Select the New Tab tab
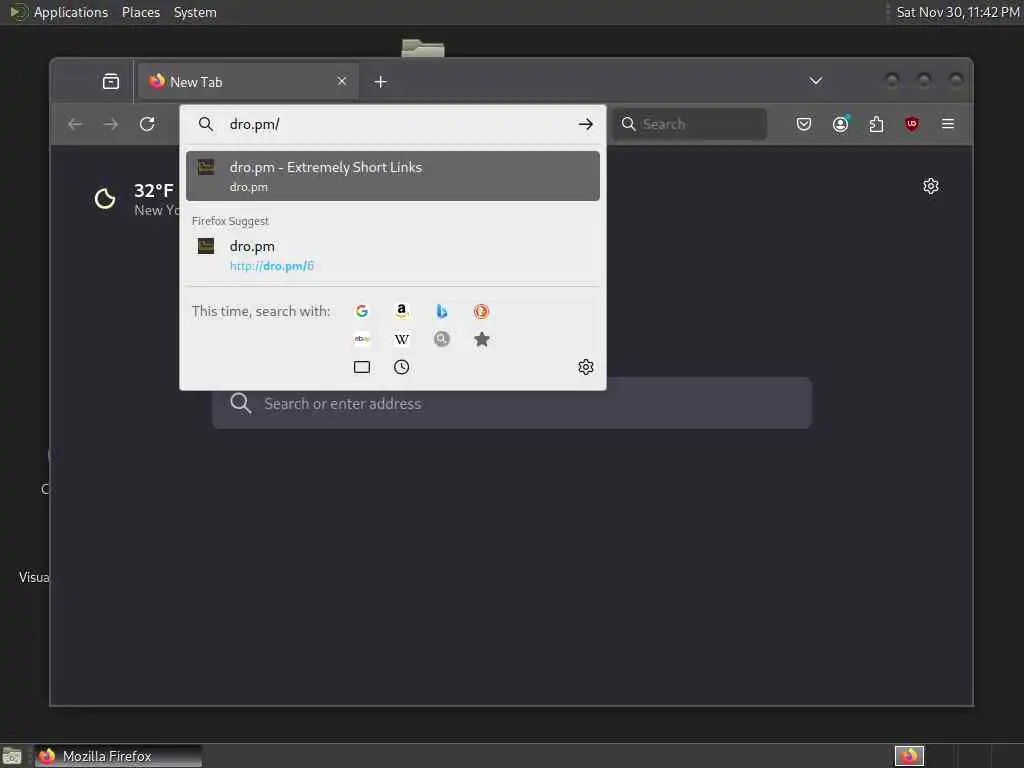The image size is (1024, 768). tap(248, 82)
